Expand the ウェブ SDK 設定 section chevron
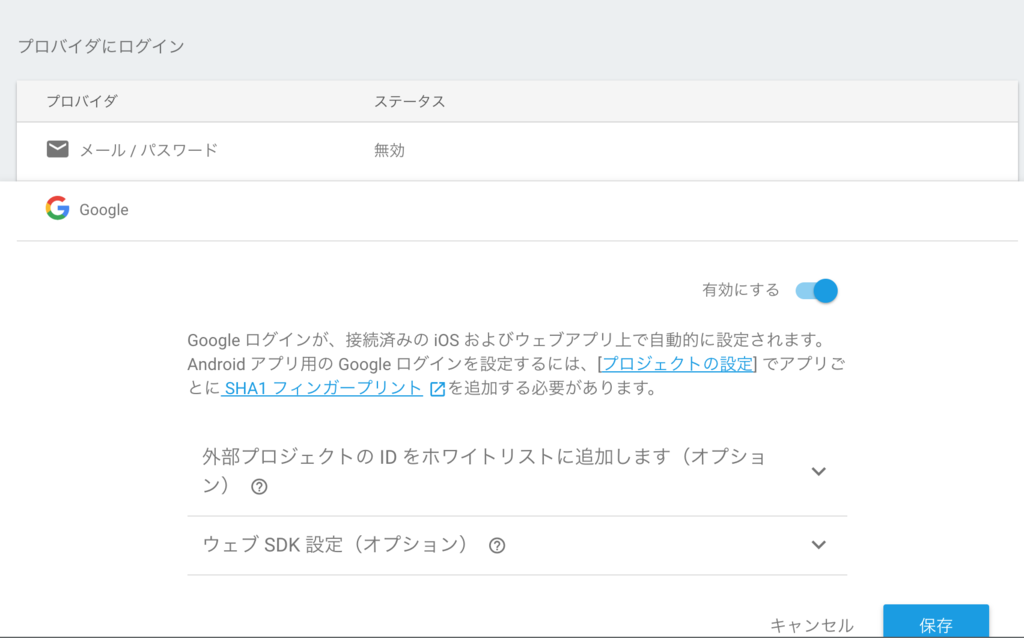 coord(818,545)
